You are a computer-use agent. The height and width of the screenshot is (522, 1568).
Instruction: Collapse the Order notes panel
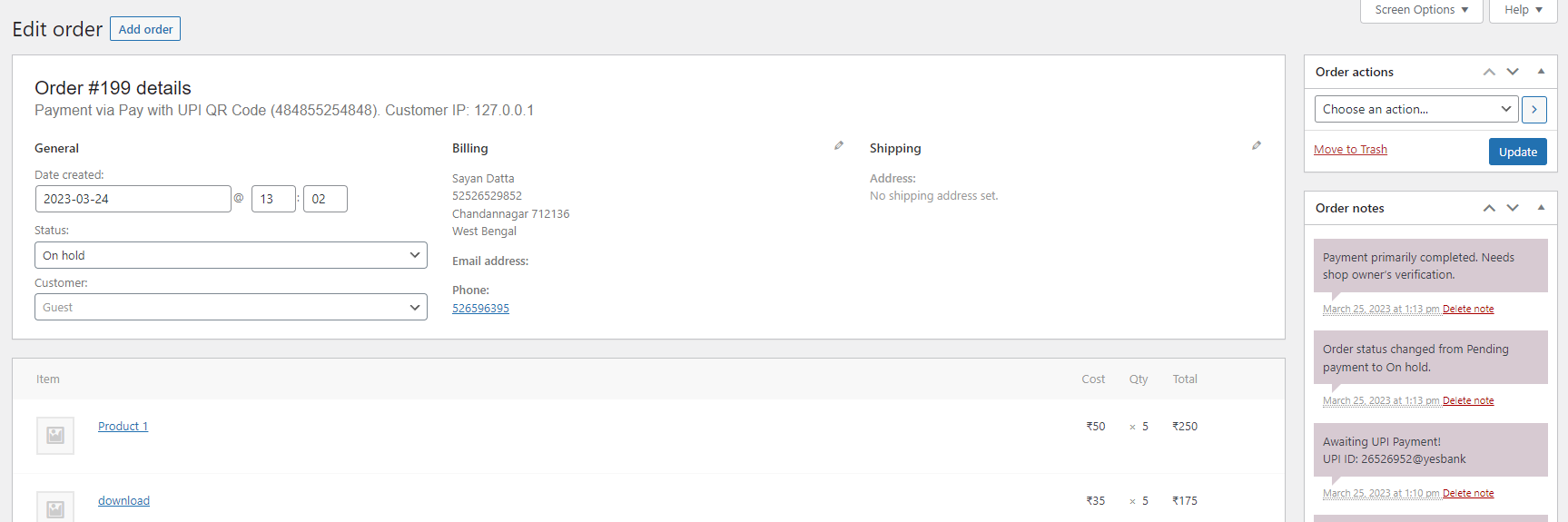pyautogui.click(x=1541, y=208)
